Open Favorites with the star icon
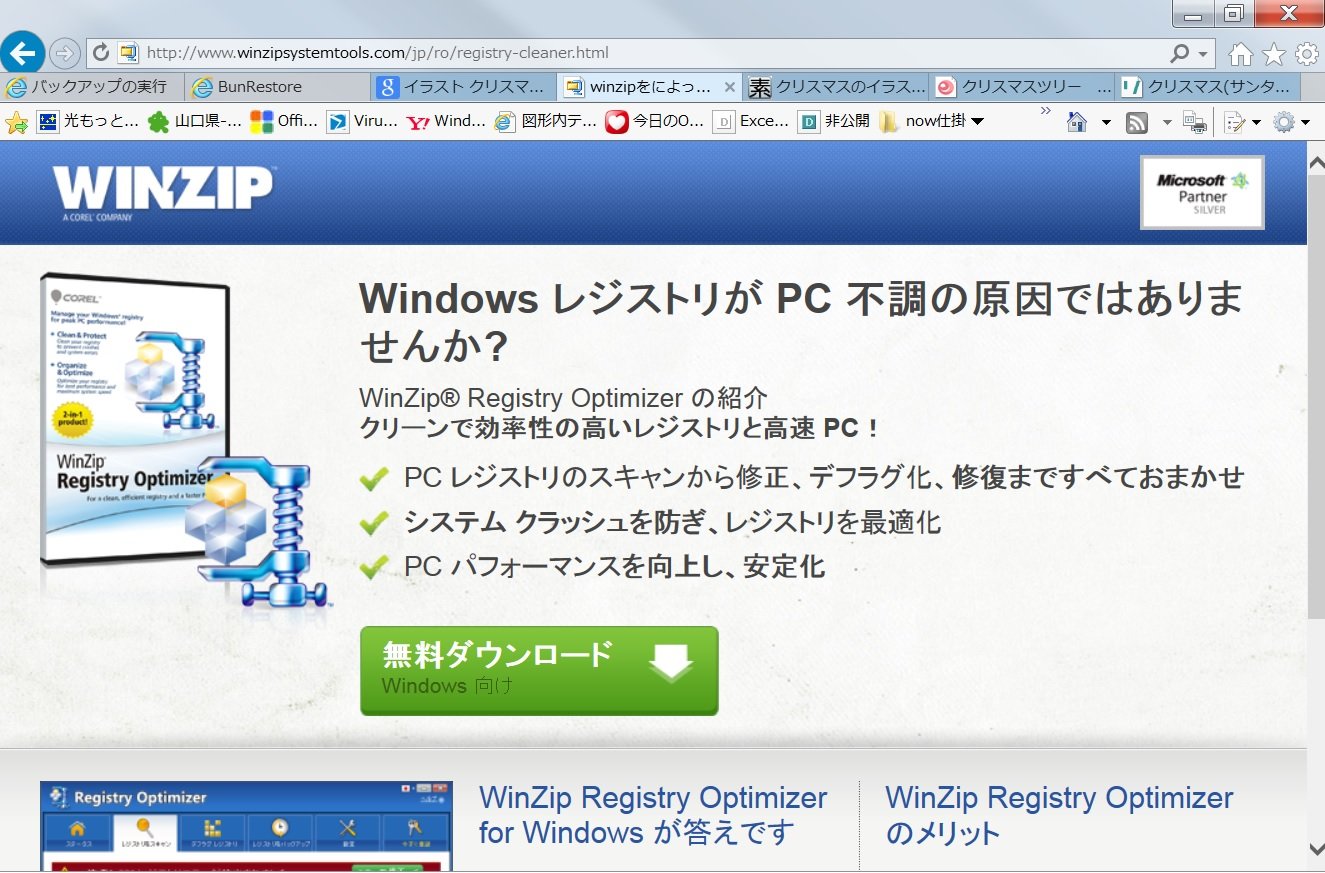The height and width of the screenshot is (873, 1325). point(1274,54)
